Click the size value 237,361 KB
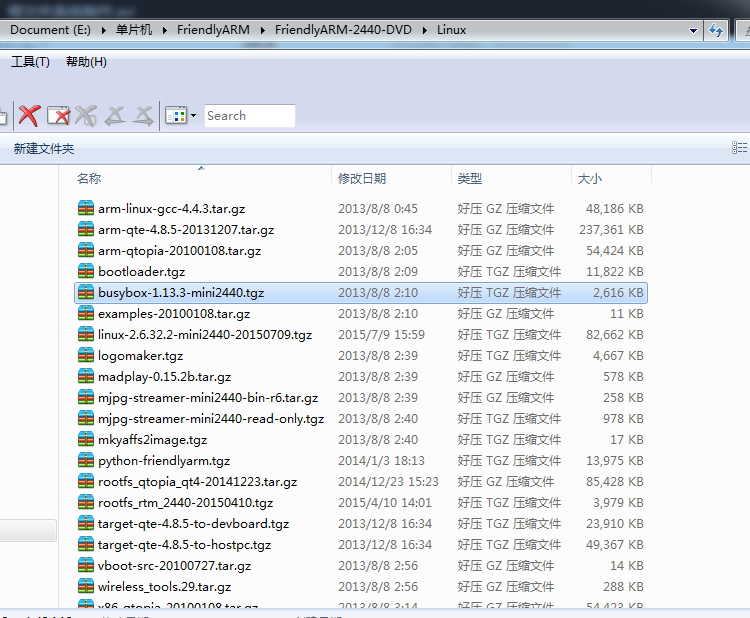This screenshot has width=750, height=618. 611,230
